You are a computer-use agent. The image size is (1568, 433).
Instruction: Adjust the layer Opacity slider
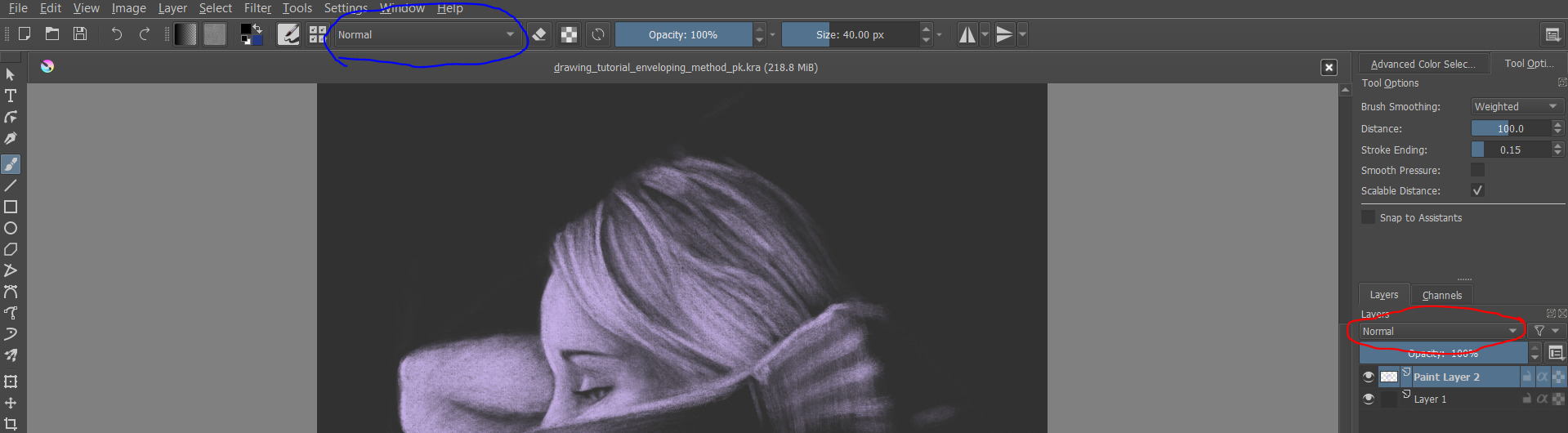pos(1443,353)
